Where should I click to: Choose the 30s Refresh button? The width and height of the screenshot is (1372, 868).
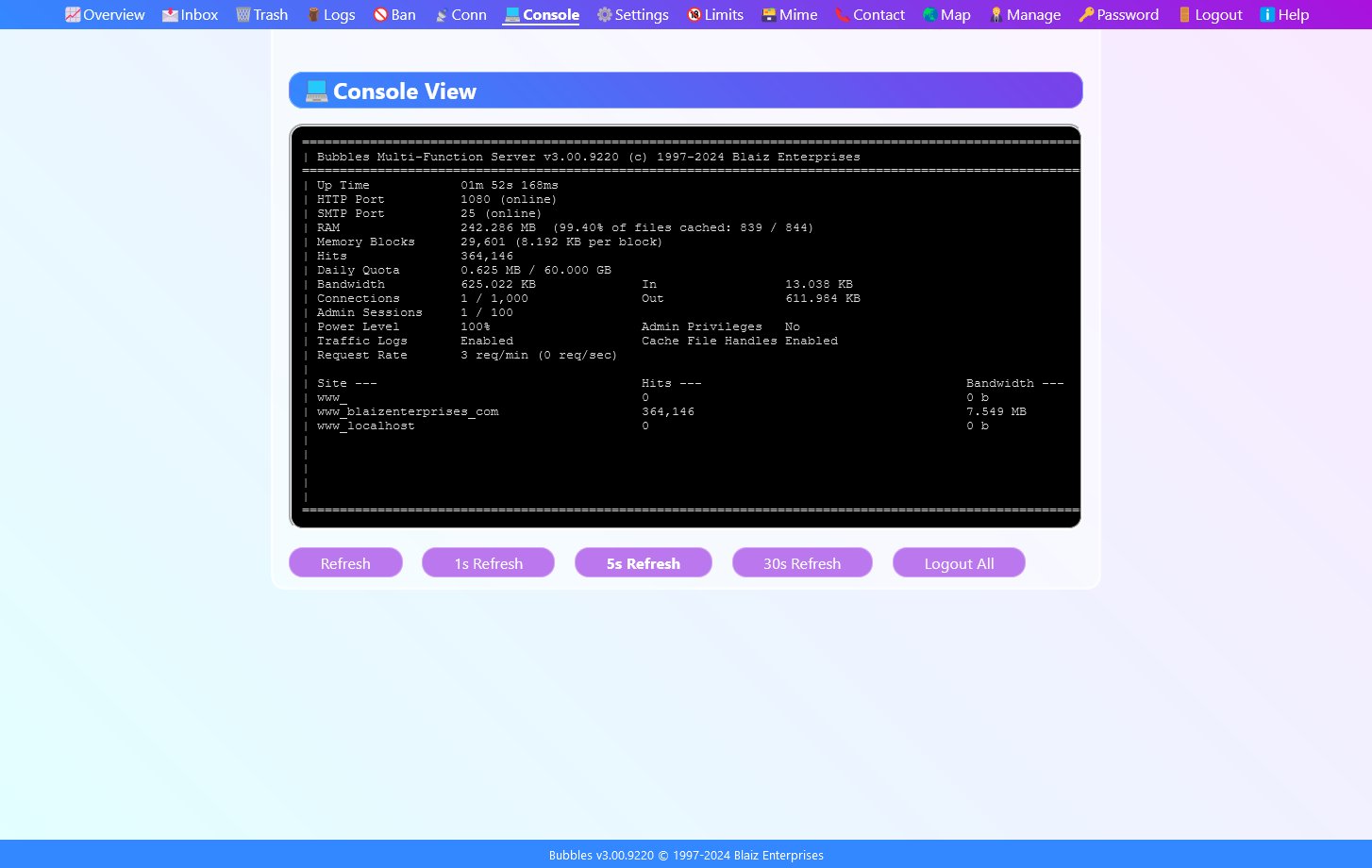point(802,563)
